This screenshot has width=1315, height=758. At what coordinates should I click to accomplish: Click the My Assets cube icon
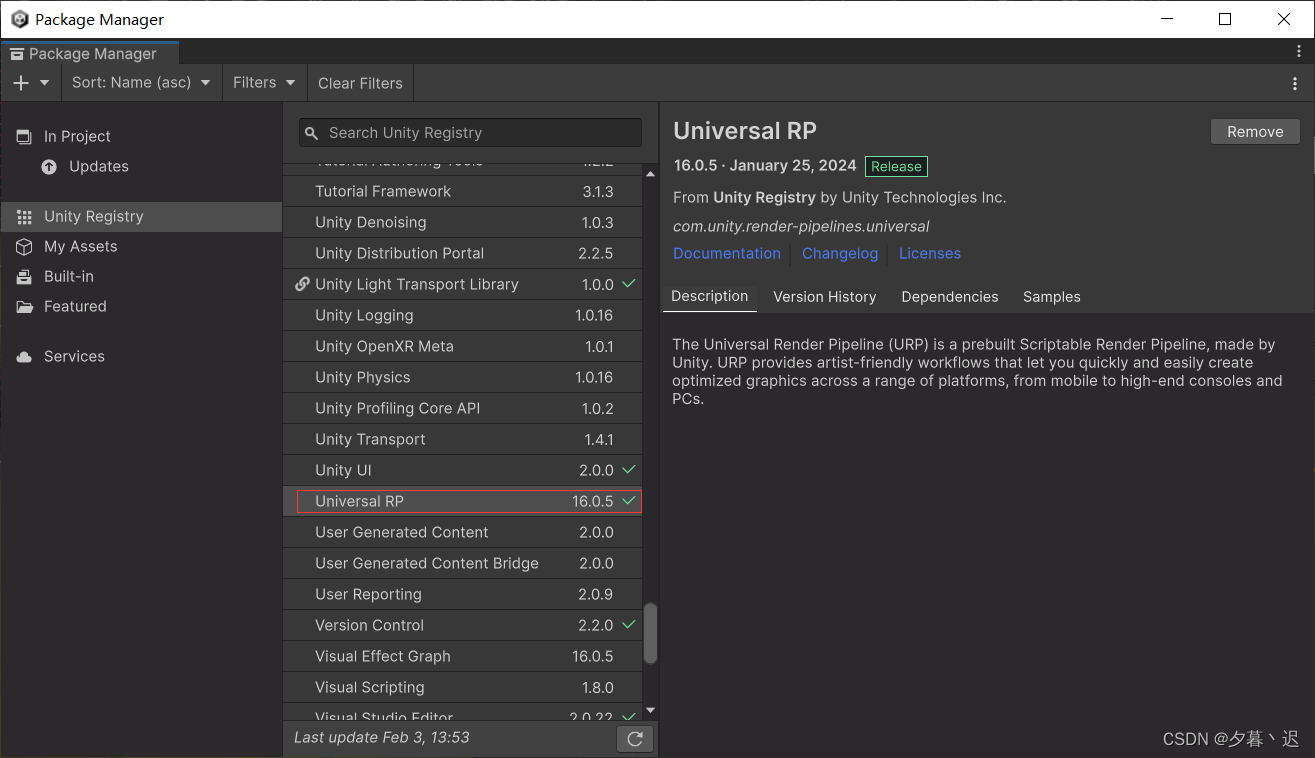(24, 246)
